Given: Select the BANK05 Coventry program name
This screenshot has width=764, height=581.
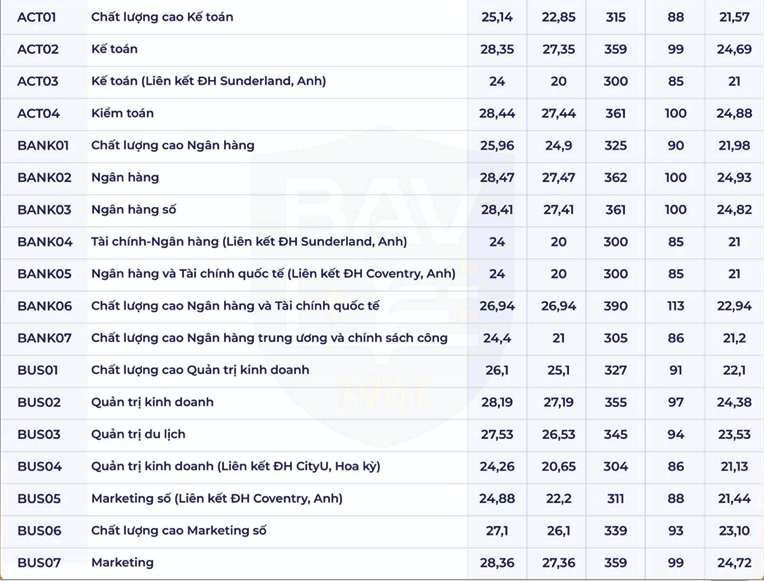Looking at the screenshot, I should point(273,274).
